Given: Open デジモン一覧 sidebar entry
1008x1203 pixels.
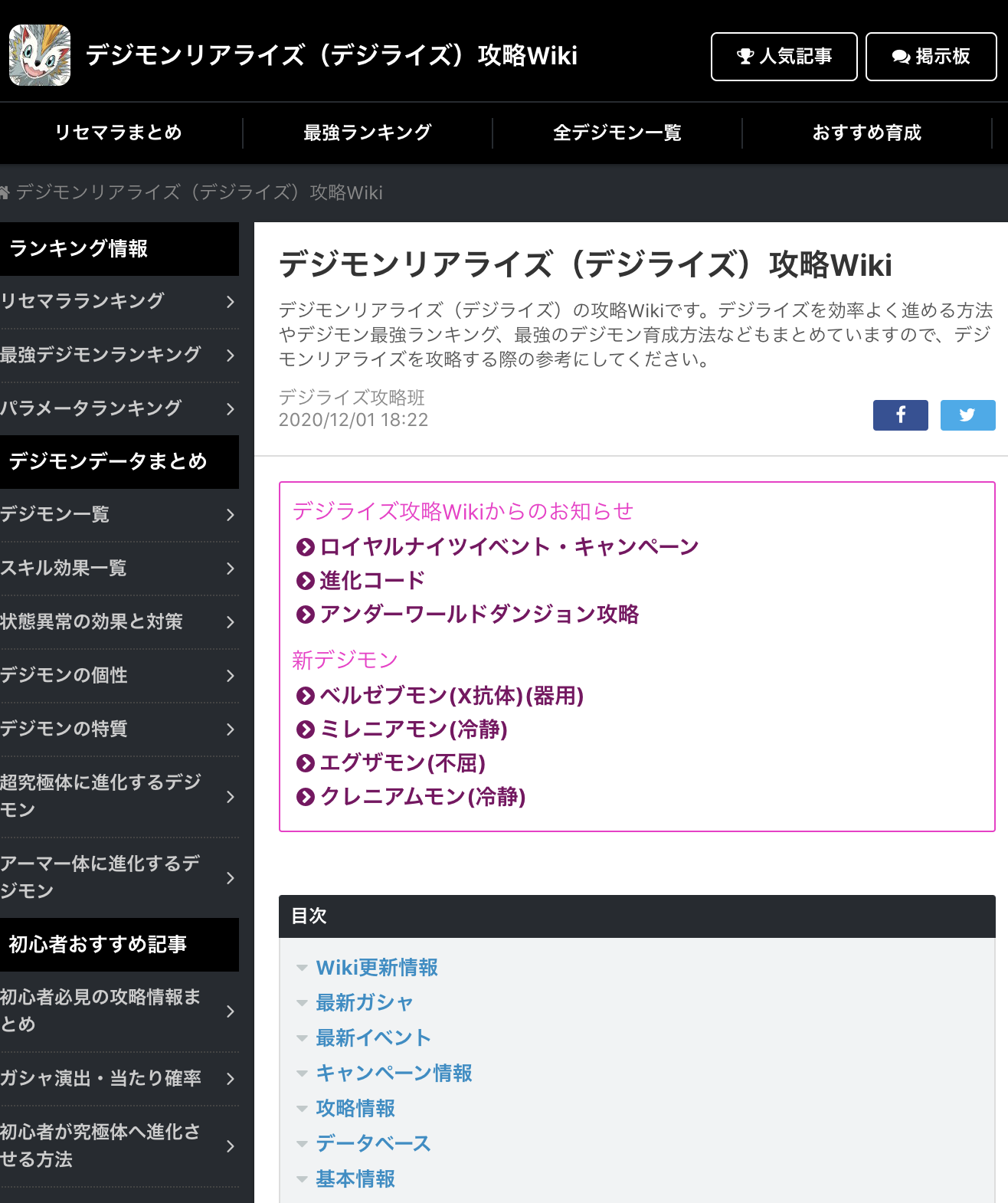Looking at the screenshot, I should tap(119, 515).
